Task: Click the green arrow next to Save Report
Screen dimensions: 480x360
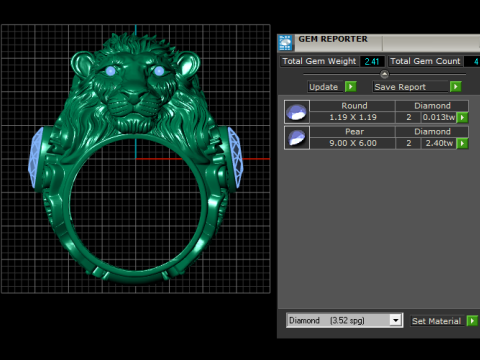Action: click(x=456, y=87)
